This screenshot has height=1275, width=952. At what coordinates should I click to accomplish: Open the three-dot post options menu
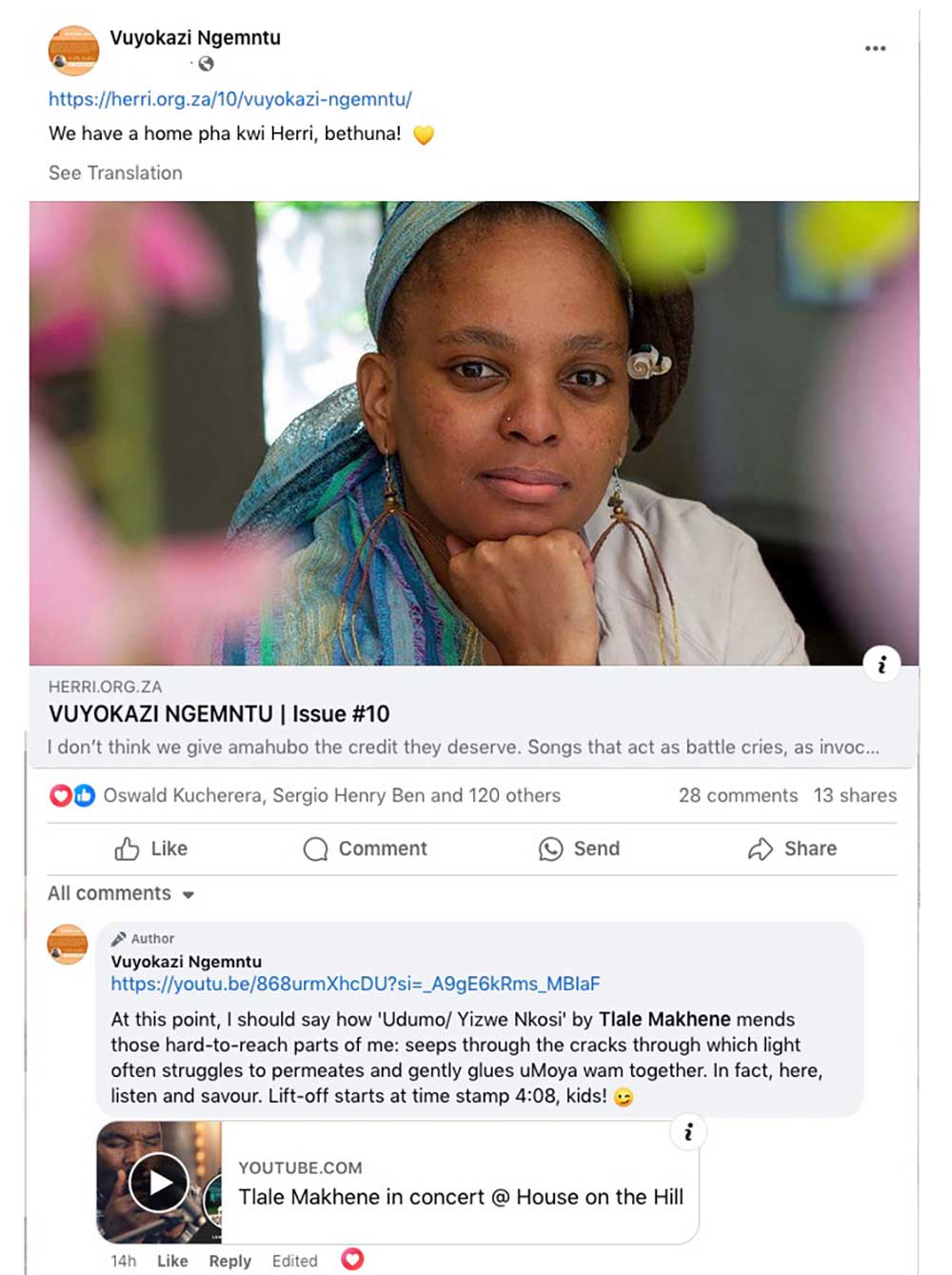pos(875,49)
